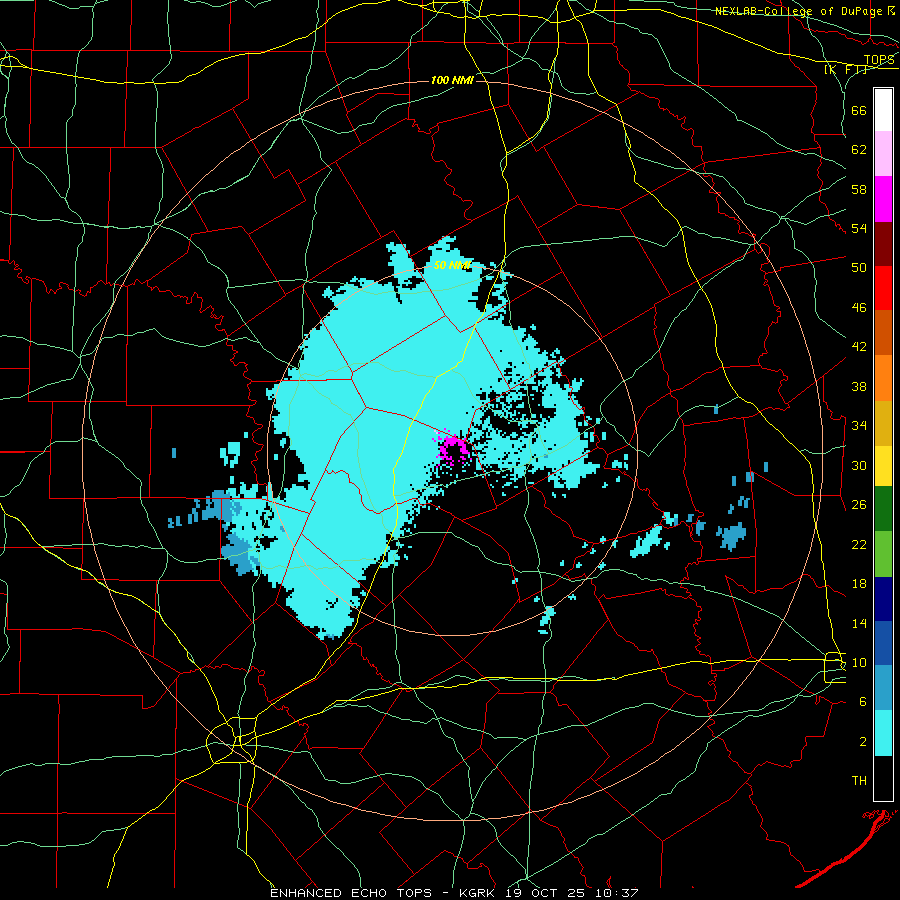This screenshot has width=900, height=900.
Task: Pick the navy blue legend band
Action: (x=883, y=599)
